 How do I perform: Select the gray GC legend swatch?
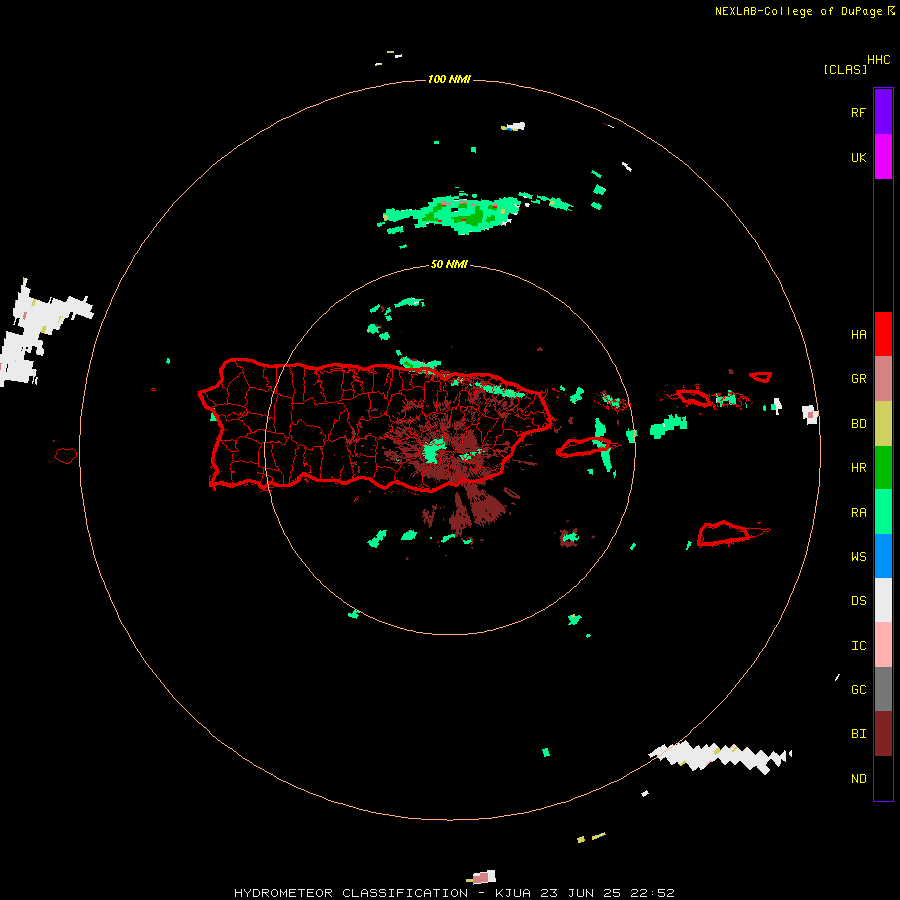tap(883, 689)
